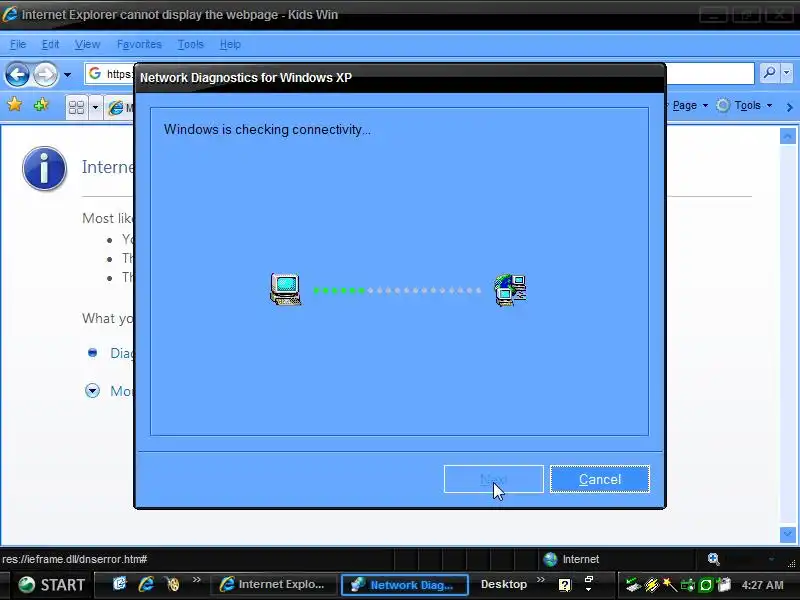Expand the More information arrow
This screenshot has width=800, height=600.
click(92, 391)
